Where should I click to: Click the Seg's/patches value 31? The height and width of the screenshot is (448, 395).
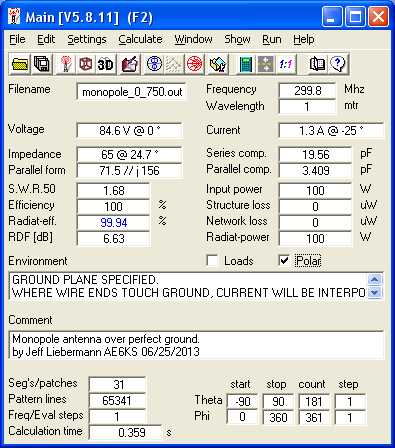click(x=117, y=384)
